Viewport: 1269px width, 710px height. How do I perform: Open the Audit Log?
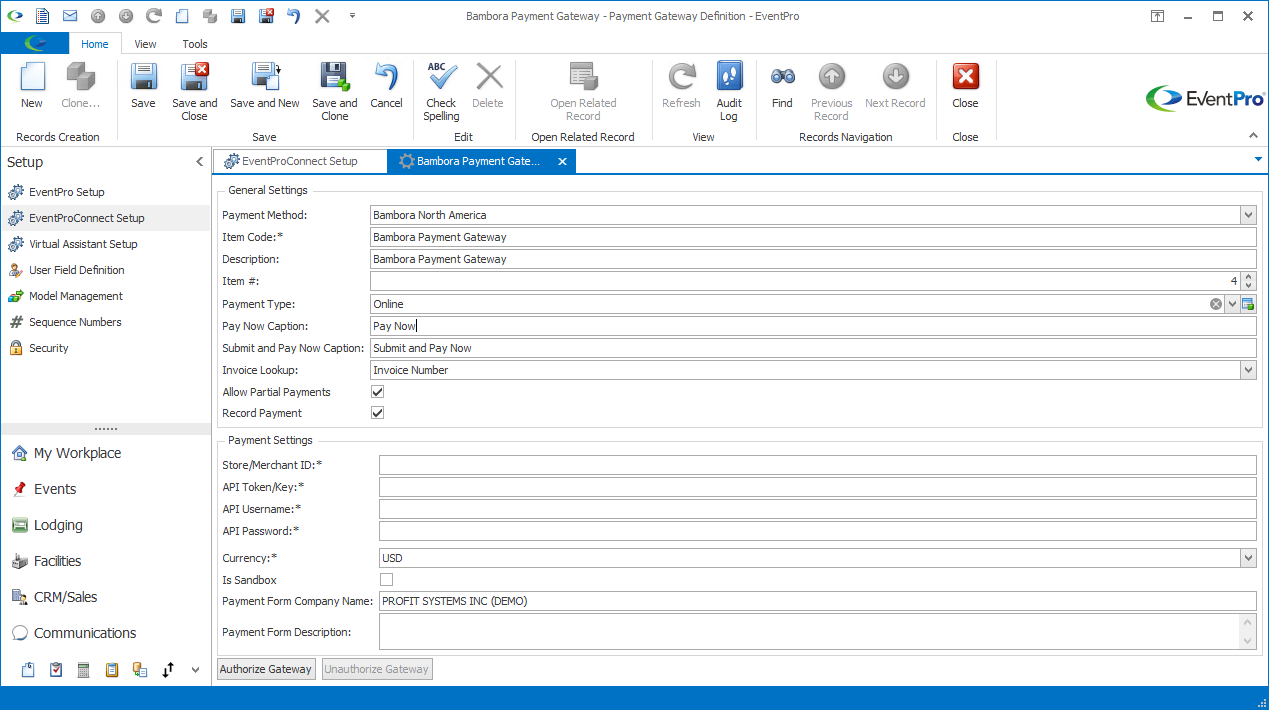pyautogui.click(x=729, y=91)
